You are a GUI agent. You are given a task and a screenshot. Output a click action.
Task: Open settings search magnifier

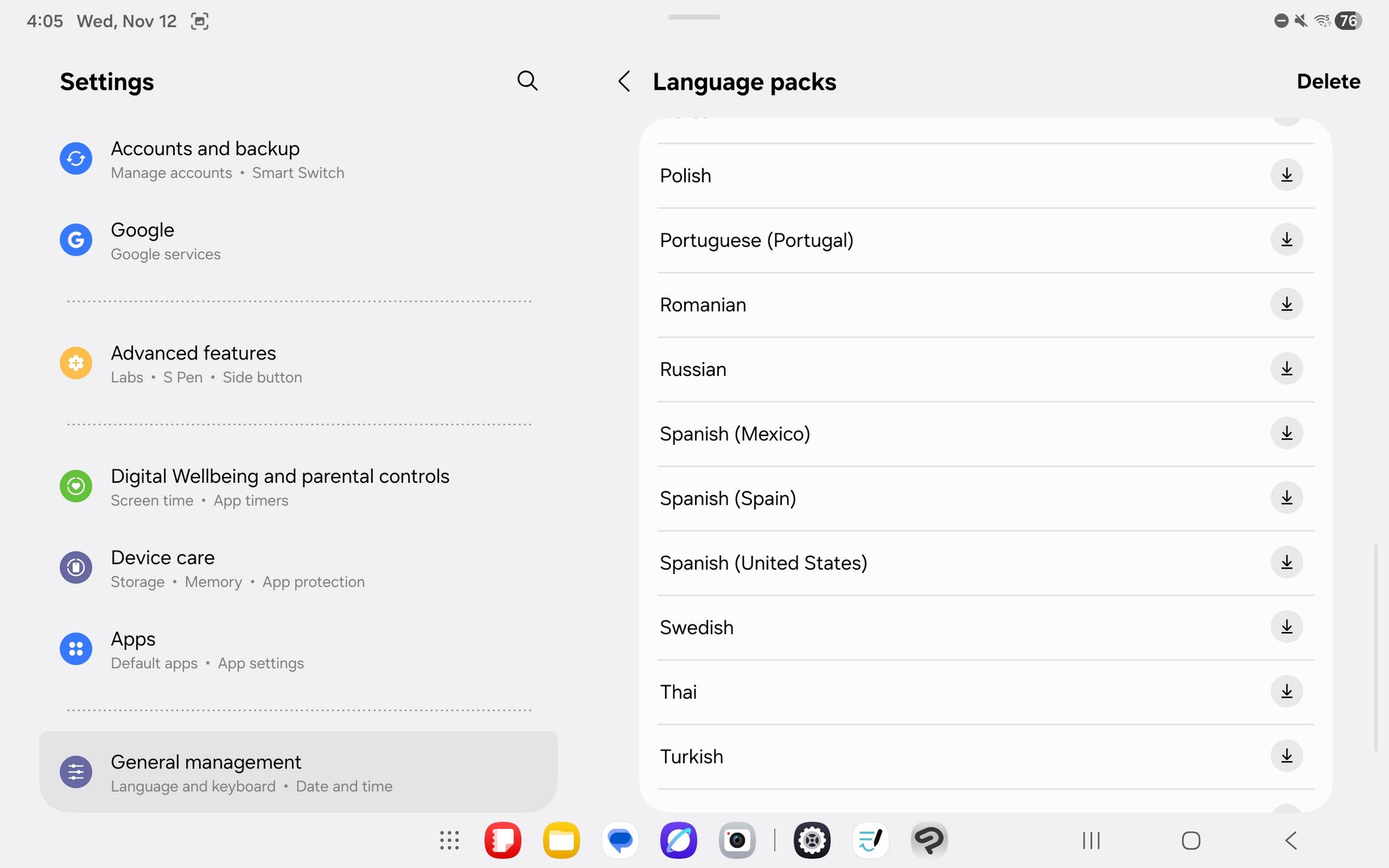tap(527, 81)
